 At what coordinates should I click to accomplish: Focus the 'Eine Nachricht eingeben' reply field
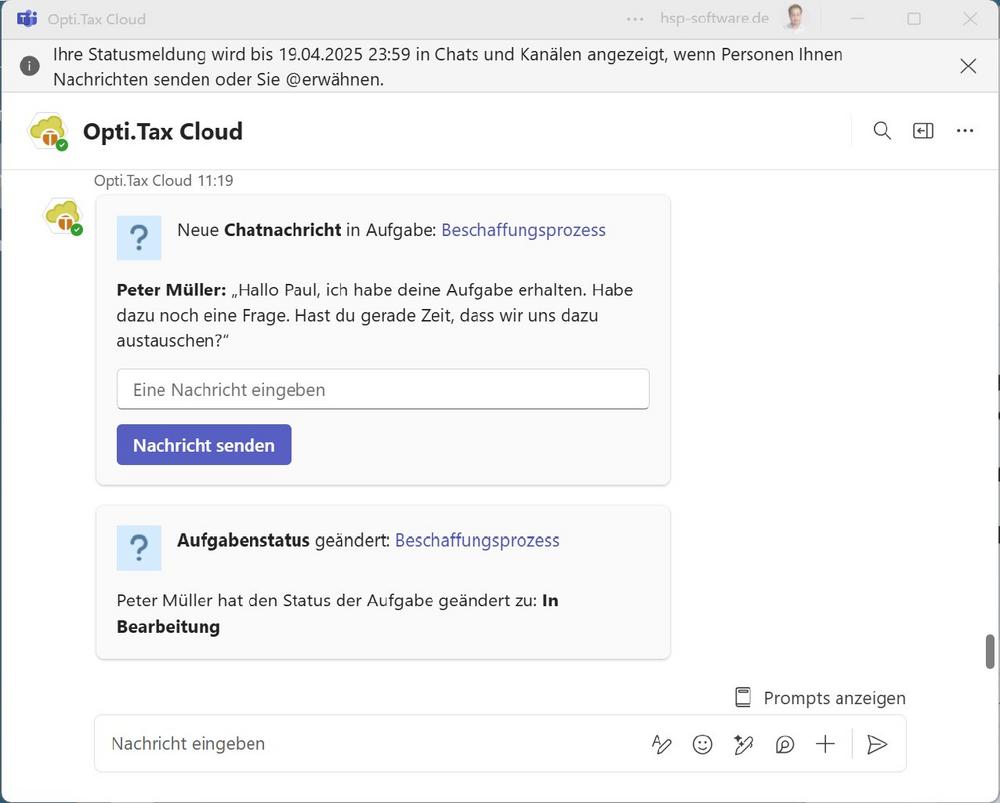383,389
